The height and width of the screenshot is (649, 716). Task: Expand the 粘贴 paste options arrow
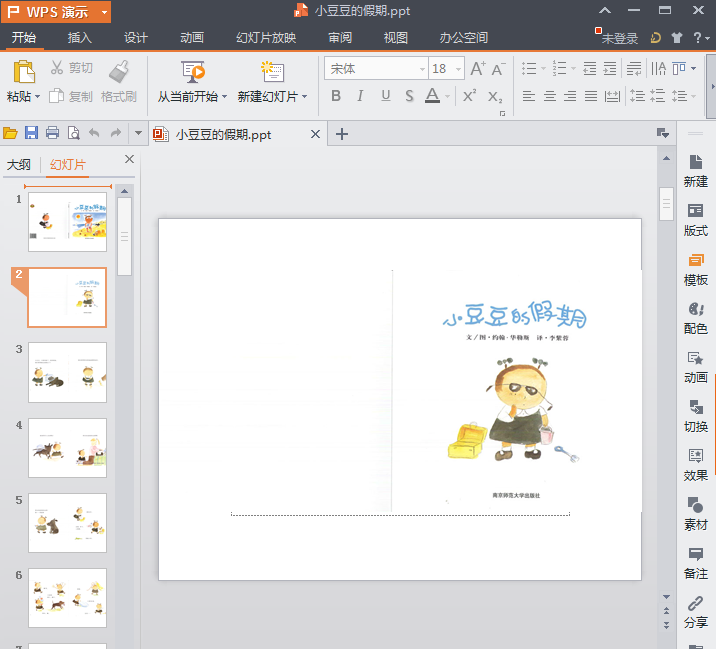pos(37,97)
